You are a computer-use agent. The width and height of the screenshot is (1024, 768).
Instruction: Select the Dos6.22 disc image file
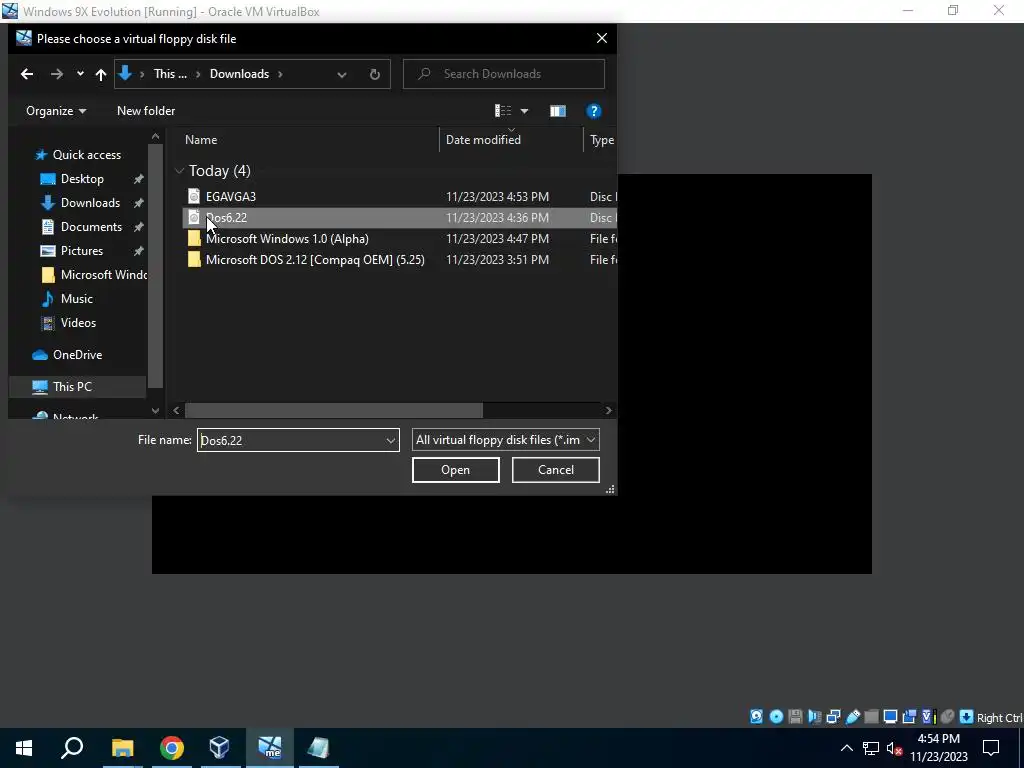click(x=226, y=217)
